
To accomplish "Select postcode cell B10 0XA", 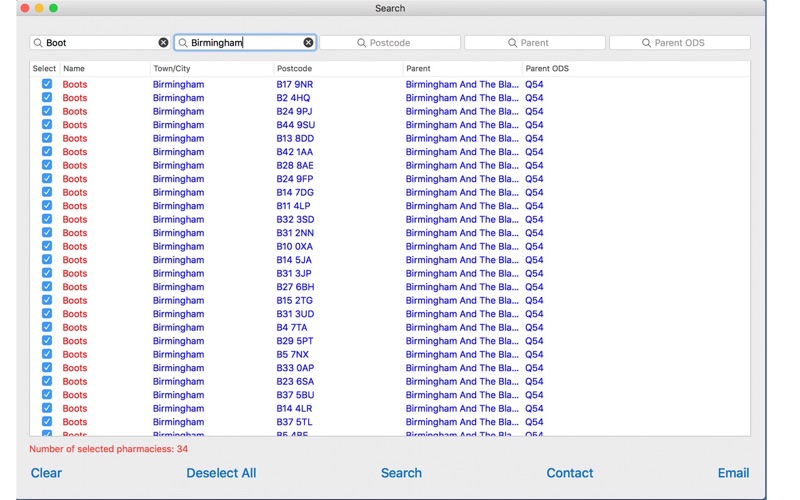I will point(294,246).
